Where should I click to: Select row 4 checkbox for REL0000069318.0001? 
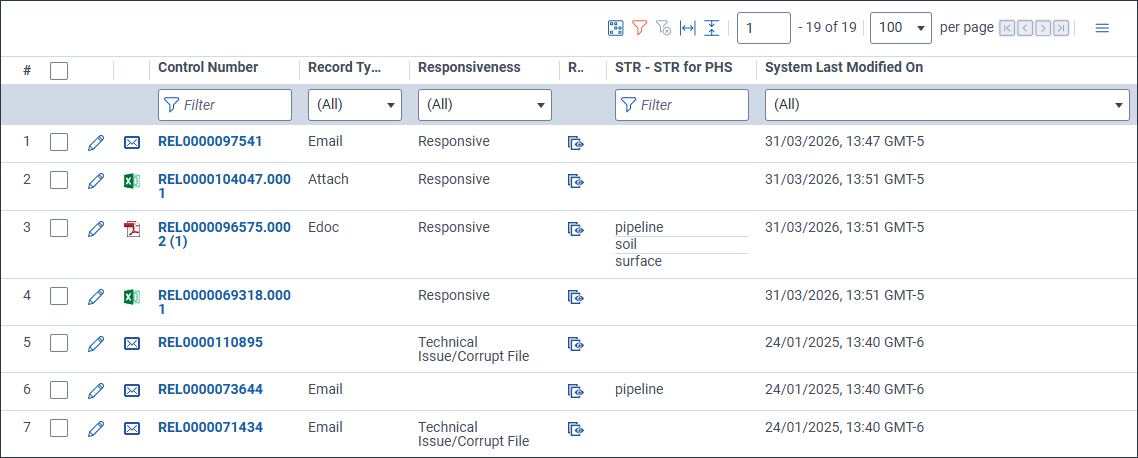[59, 296]
